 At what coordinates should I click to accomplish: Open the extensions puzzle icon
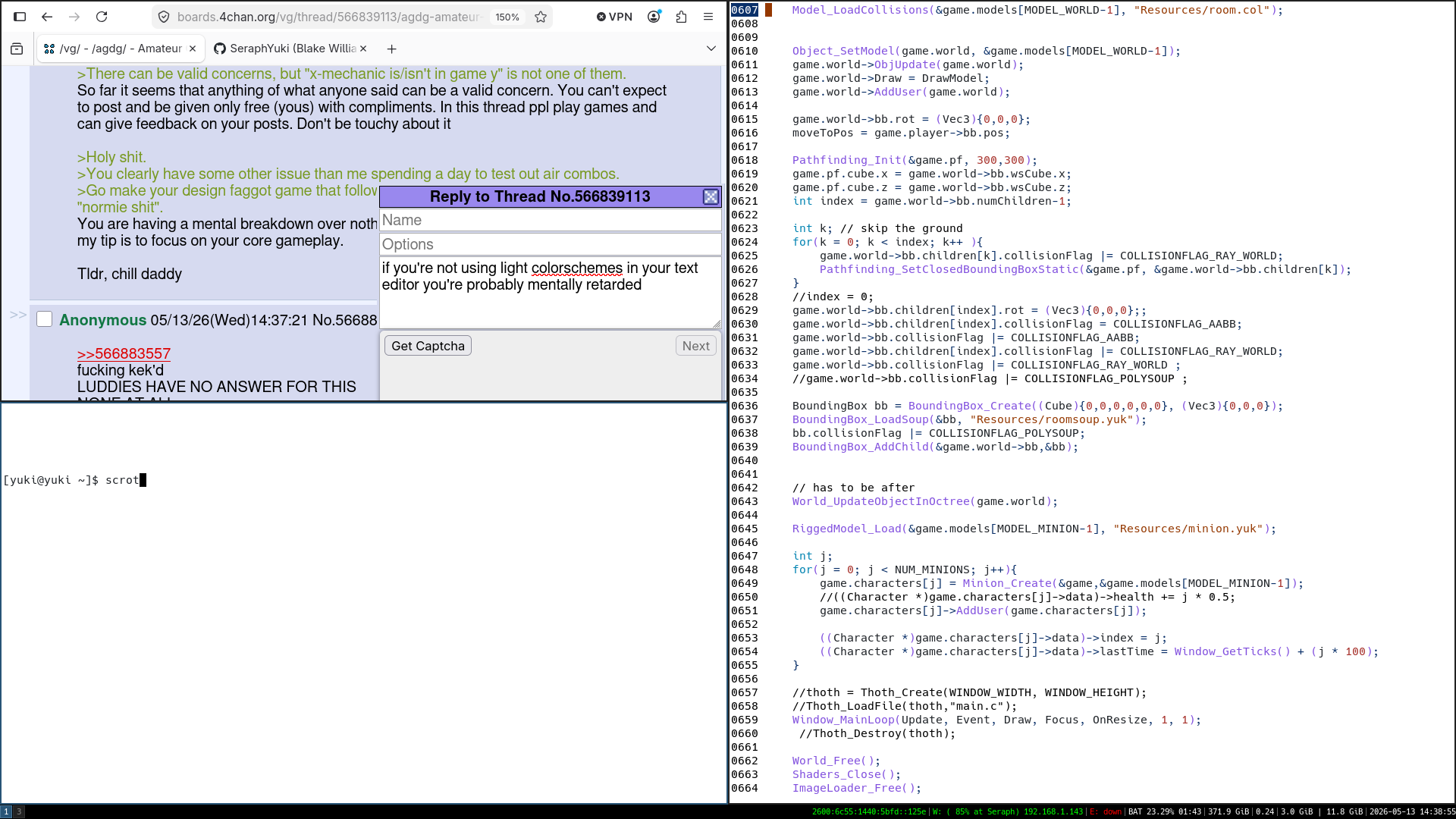(x=681, y=17)
